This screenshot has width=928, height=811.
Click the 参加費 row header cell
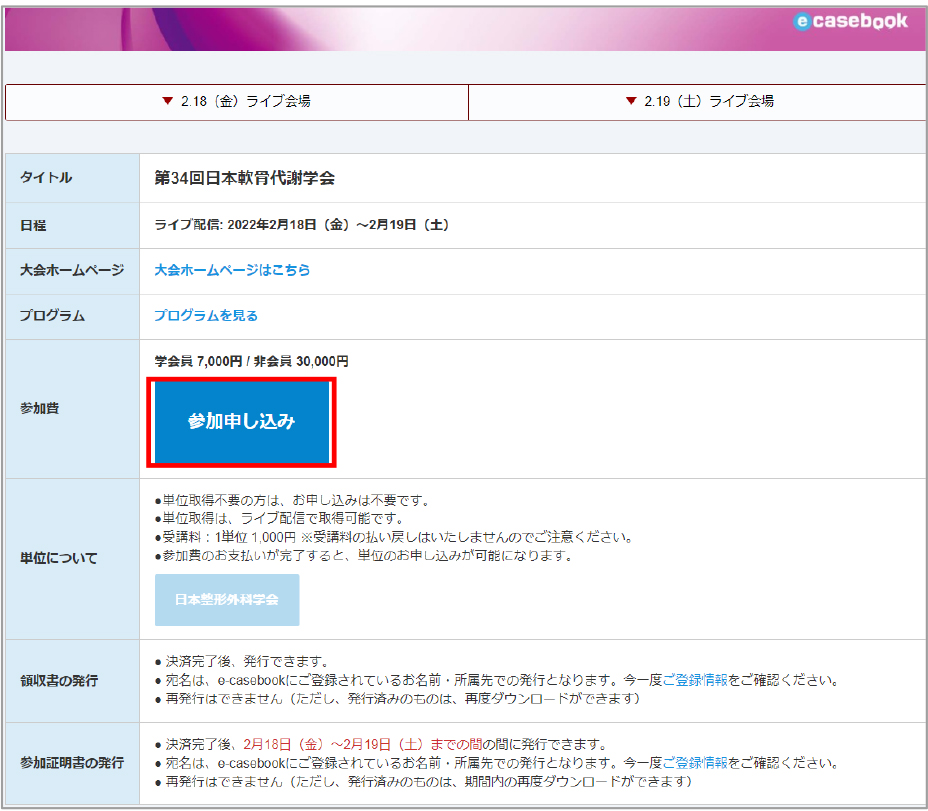(x=72, y=409)
